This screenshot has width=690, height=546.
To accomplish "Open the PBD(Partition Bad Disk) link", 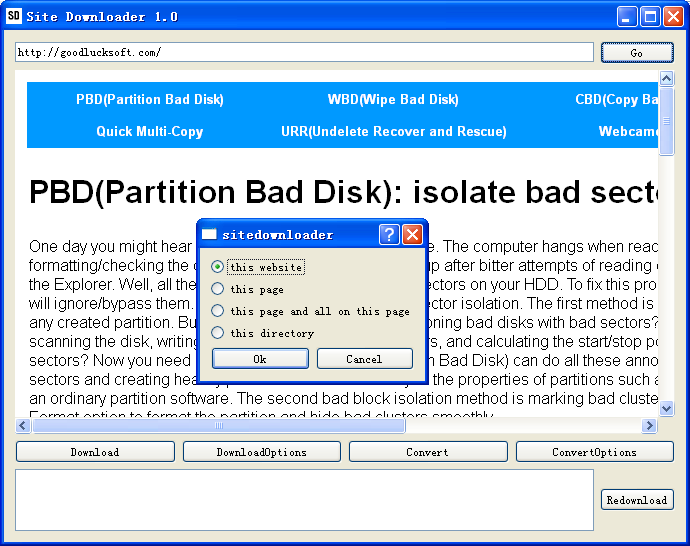I will [x=150, y=99].
